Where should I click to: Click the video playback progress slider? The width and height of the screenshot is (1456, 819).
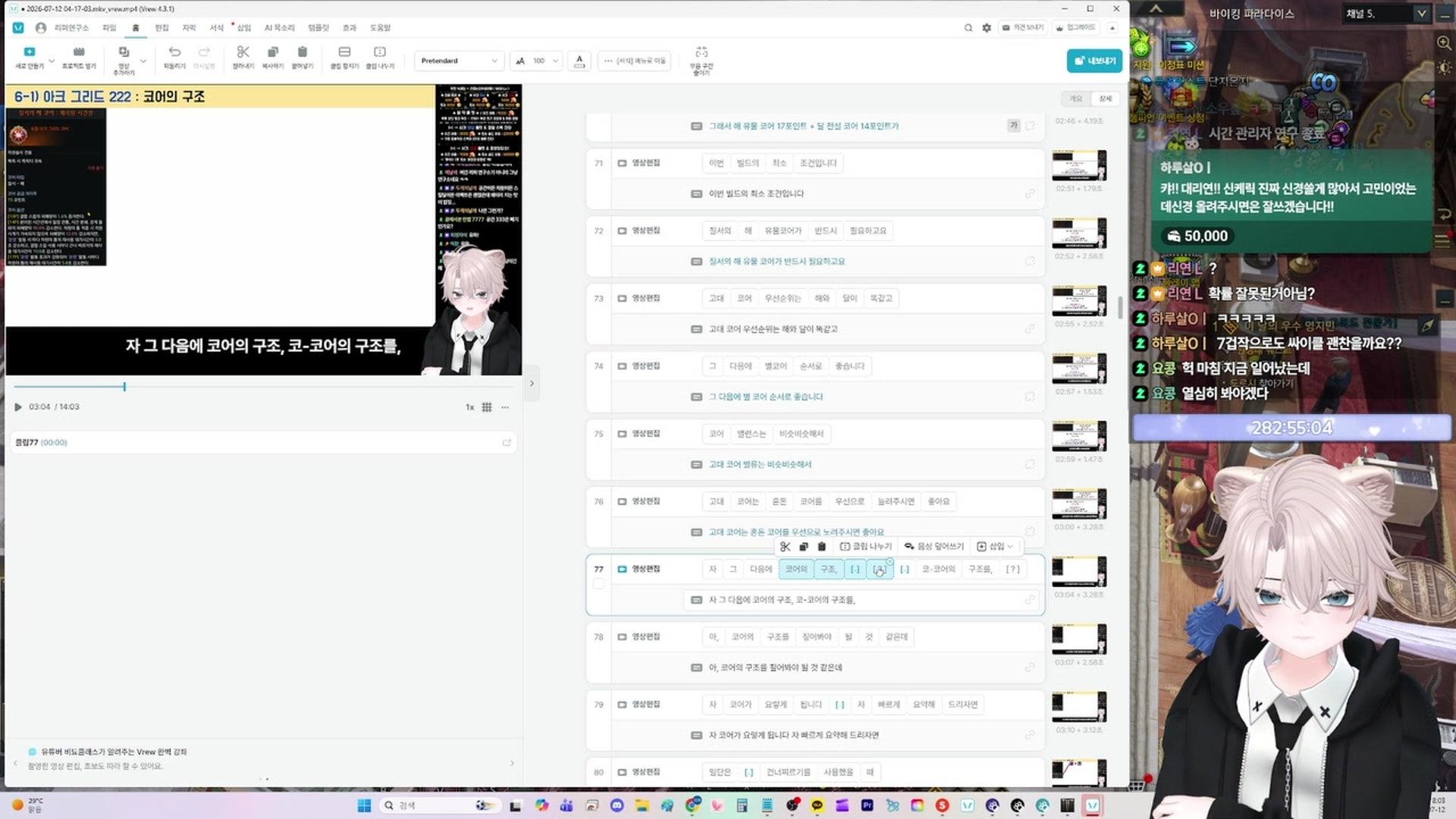(x=262, y=387)
